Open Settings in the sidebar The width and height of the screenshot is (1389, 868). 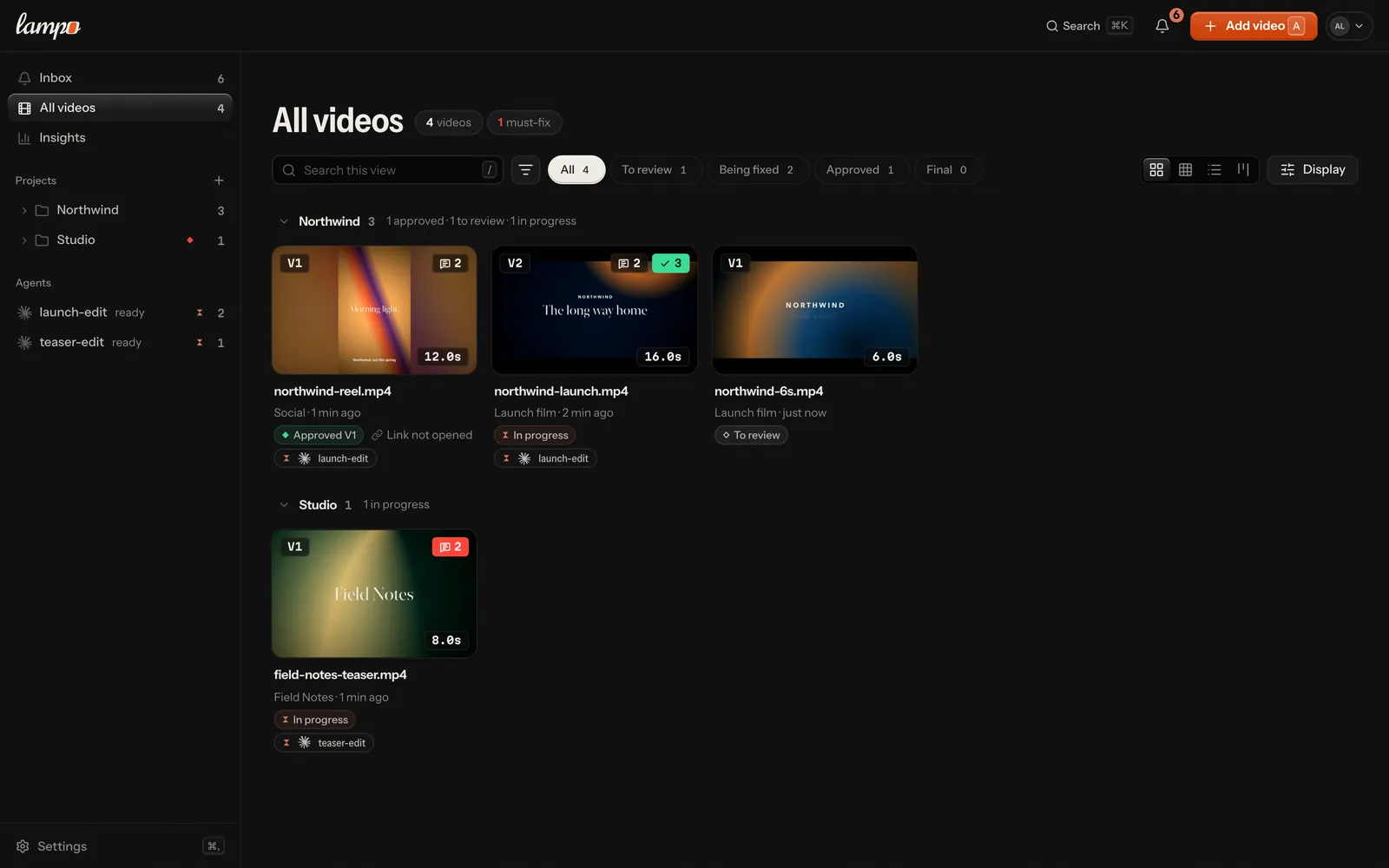click(120, 846)
